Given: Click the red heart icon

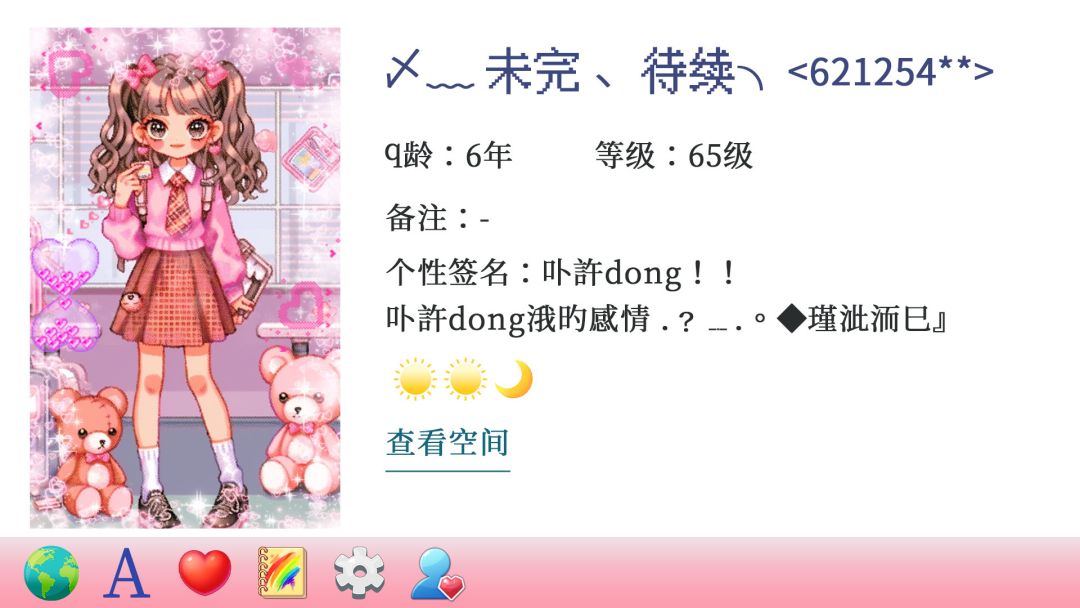Looking at the screenshot, I should [205, 573].
